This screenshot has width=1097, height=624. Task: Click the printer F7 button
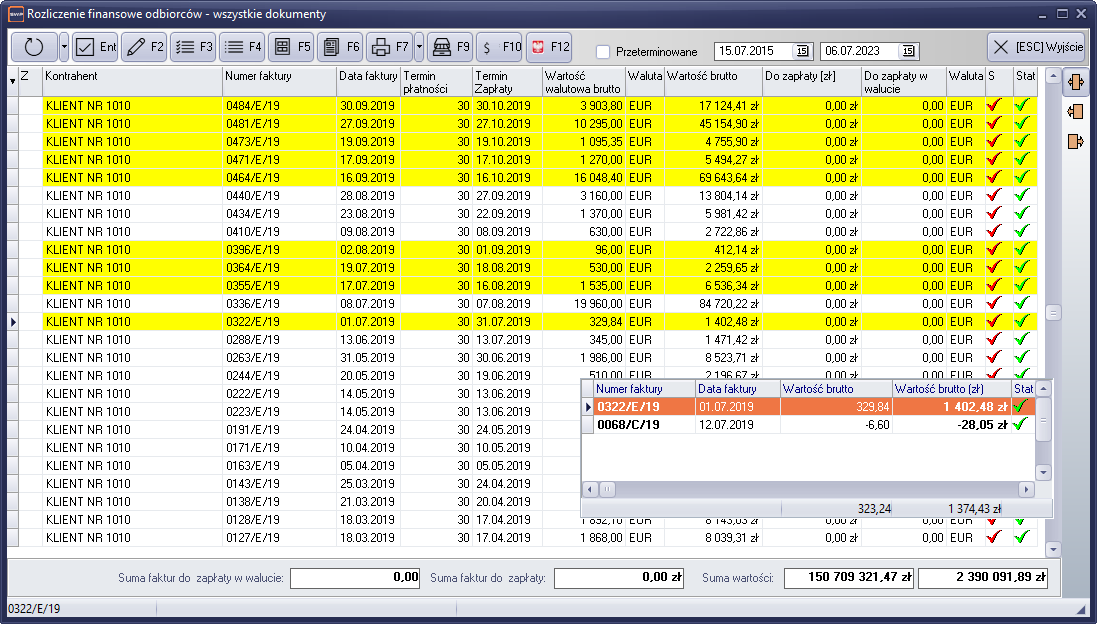(389, 47)
